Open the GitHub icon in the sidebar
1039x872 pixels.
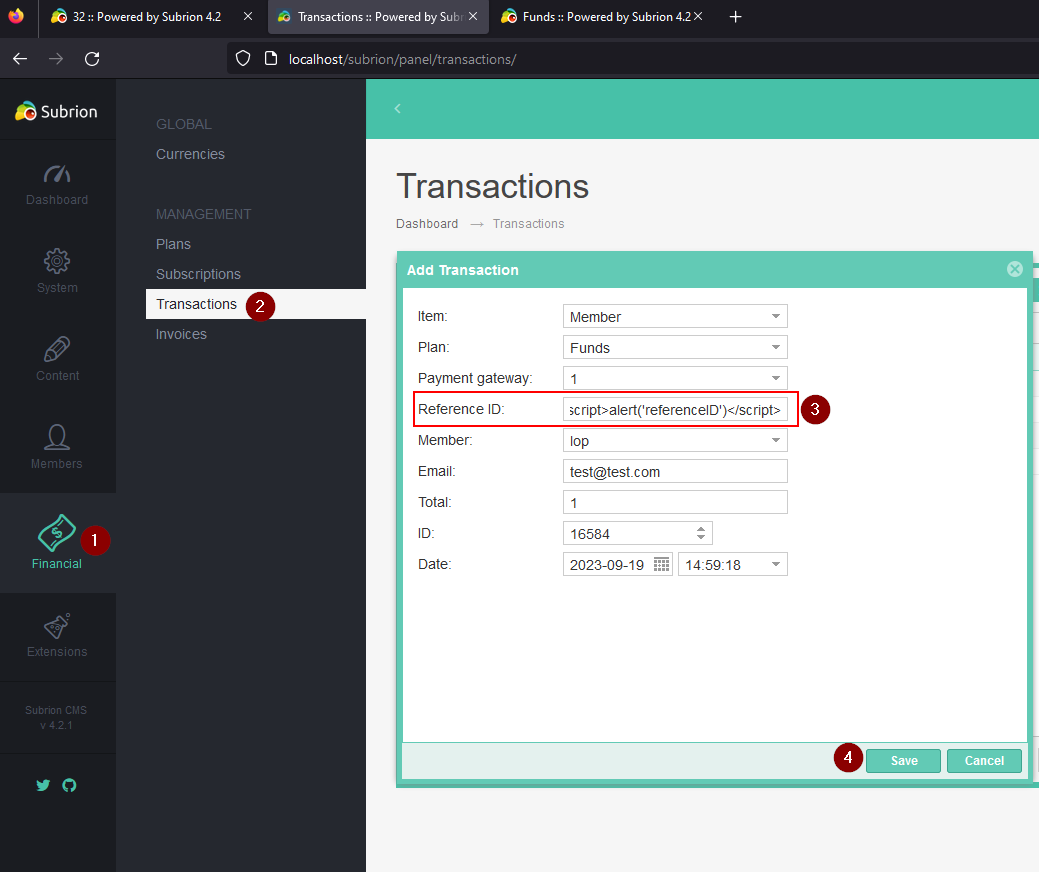69,785
